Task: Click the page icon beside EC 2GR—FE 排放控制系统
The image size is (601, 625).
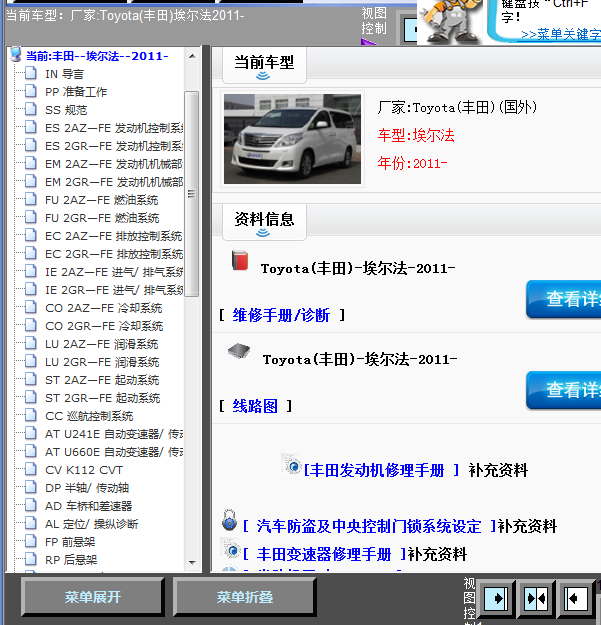Action: (31, 254)
